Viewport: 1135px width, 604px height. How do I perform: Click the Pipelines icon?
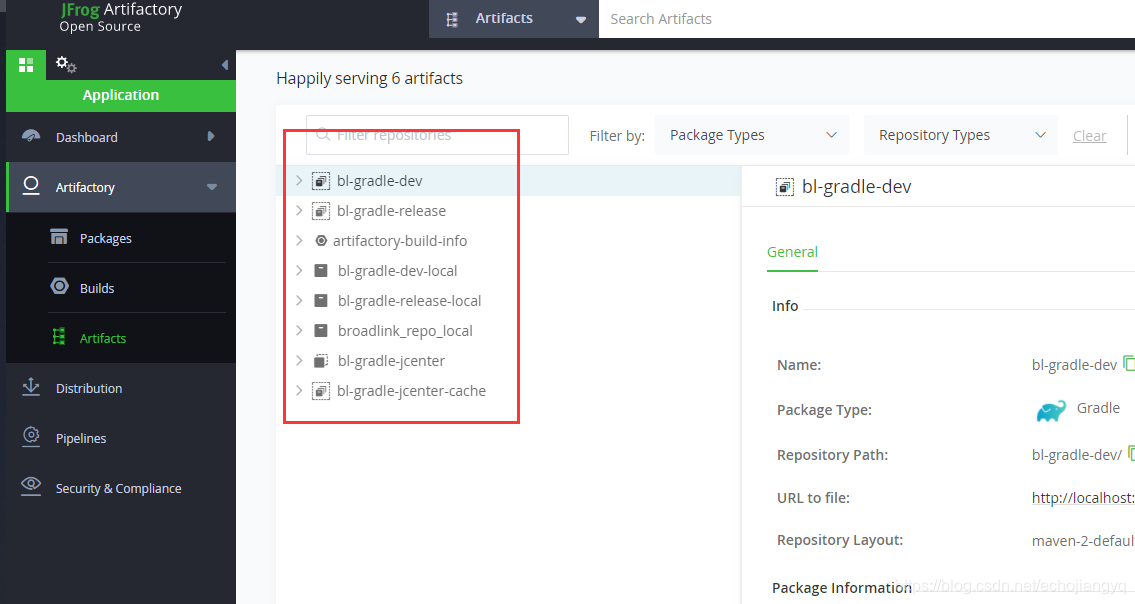pyautogui.click(x=31, y=437)
